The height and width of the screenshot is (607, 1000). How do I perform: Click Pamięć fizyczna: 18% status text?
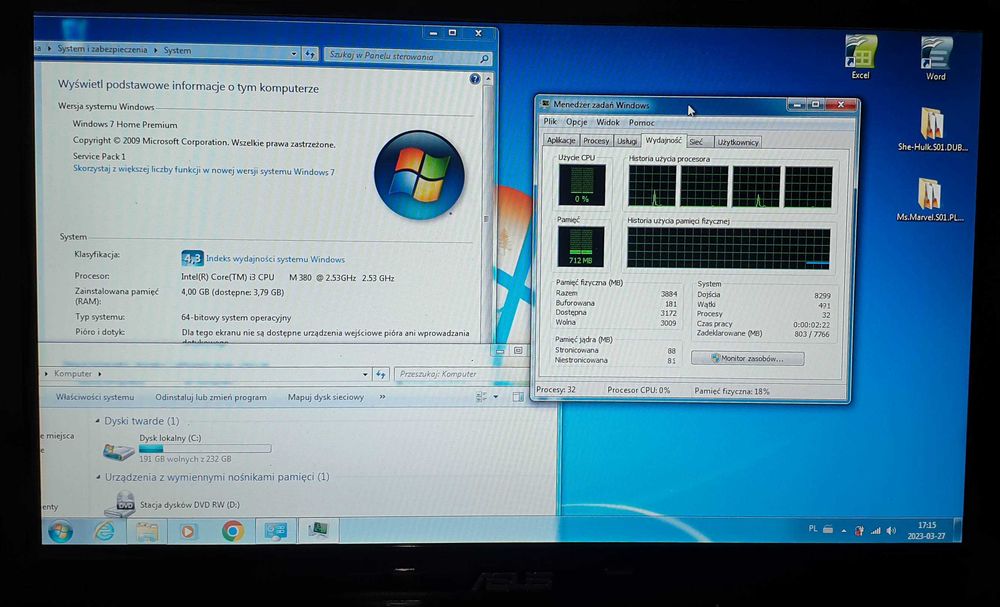(732, 391)
